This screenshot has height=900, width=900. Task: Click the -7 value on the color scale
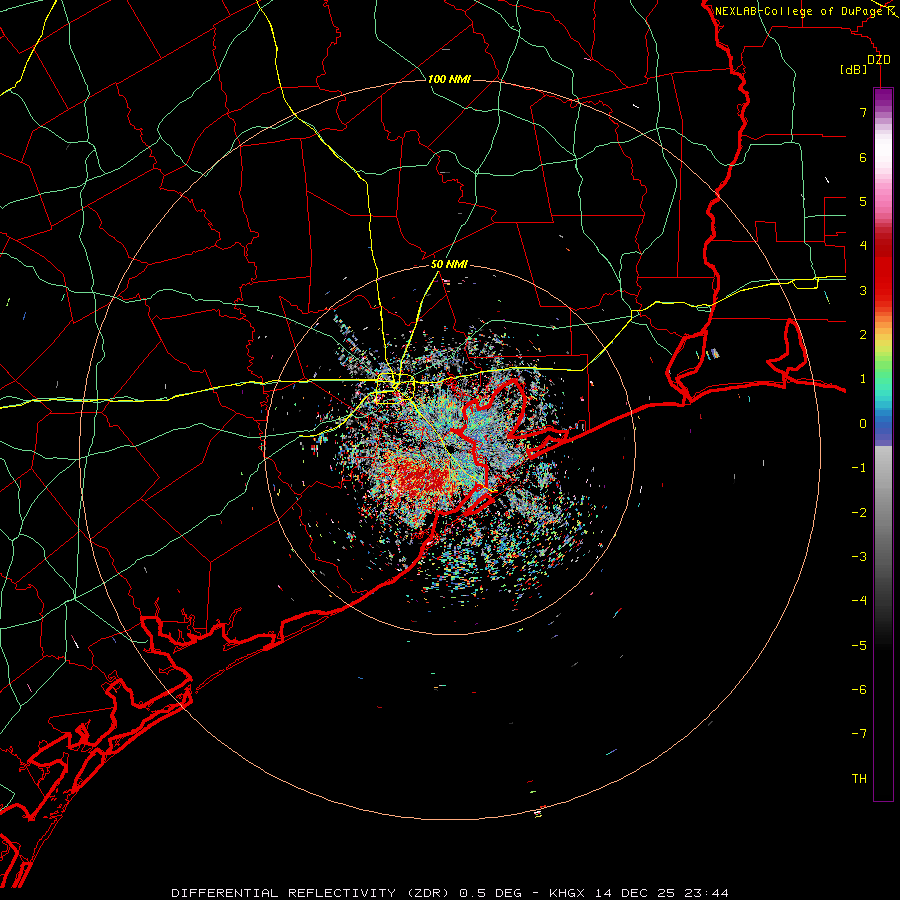point(859,734)
